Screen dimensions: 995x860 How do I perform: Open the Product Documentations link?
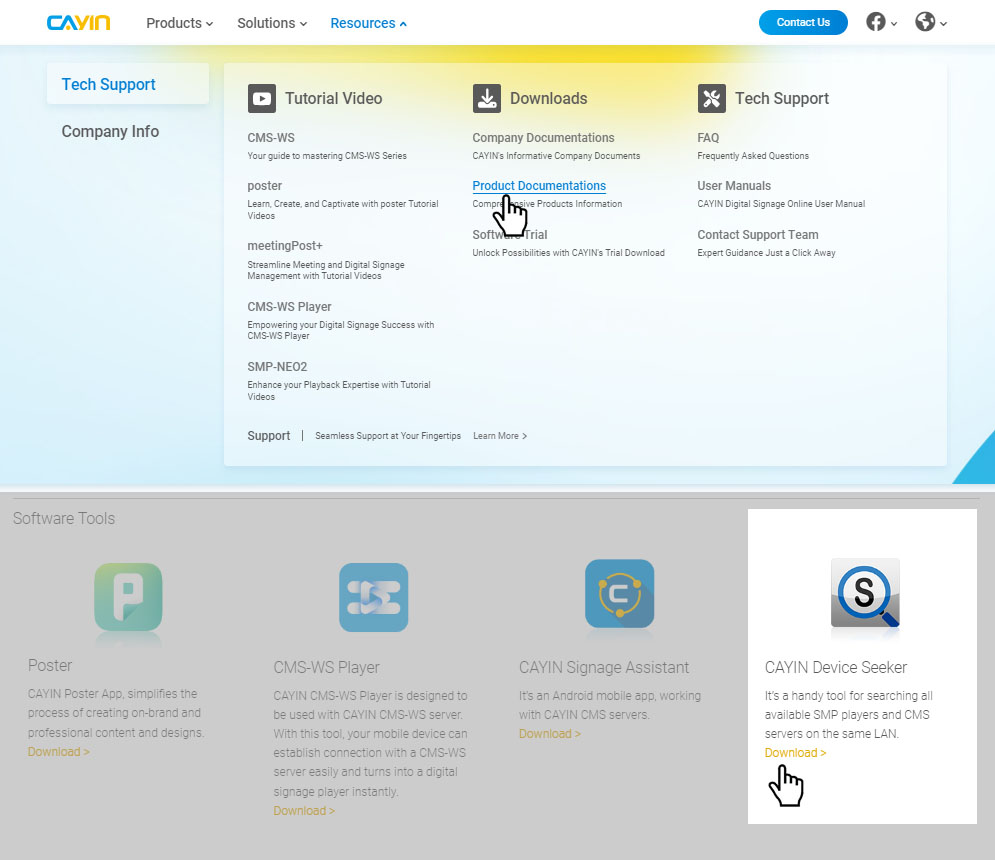(x=539, y=186)
